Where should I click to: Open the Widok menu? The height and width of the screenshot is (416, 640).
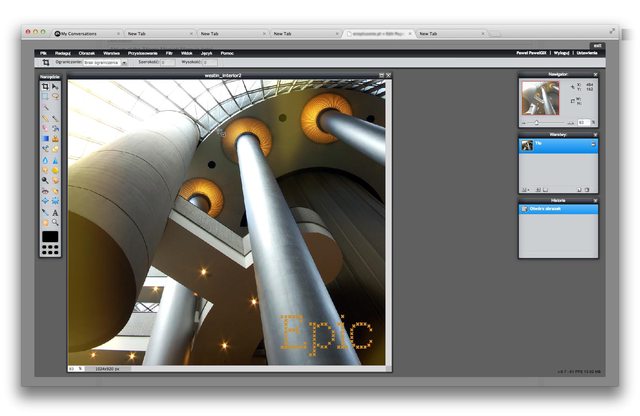coord(187,53)
